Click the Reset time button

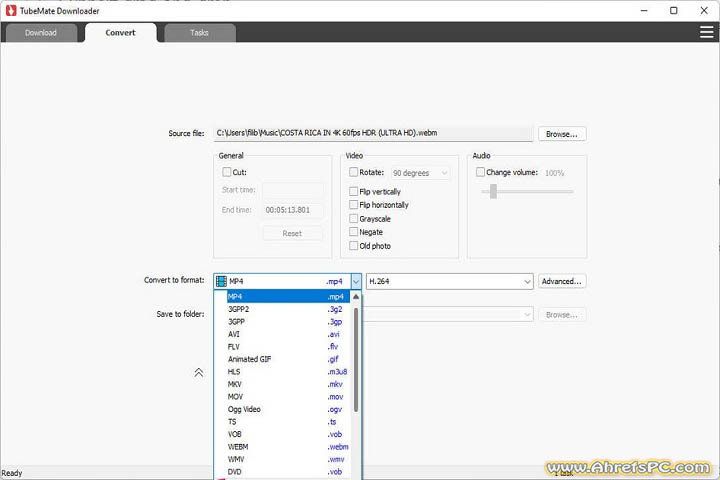292,233
